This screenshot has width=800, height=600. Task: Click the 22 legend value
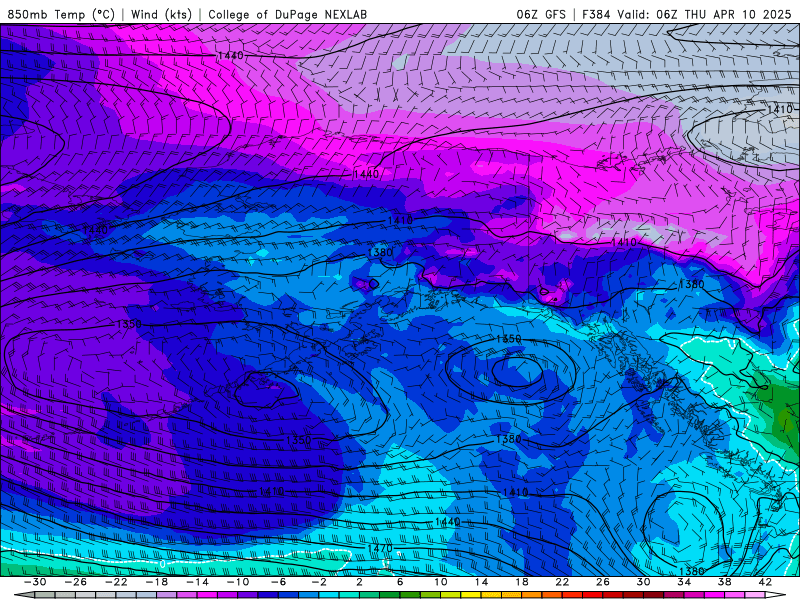(562, 582)
